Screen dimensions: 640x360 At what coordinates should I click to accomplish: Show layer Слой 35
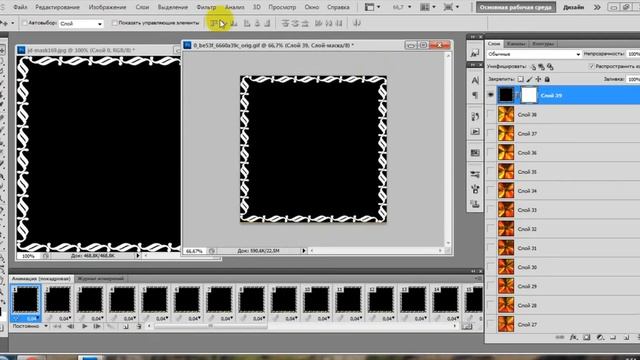click(491, 172)
